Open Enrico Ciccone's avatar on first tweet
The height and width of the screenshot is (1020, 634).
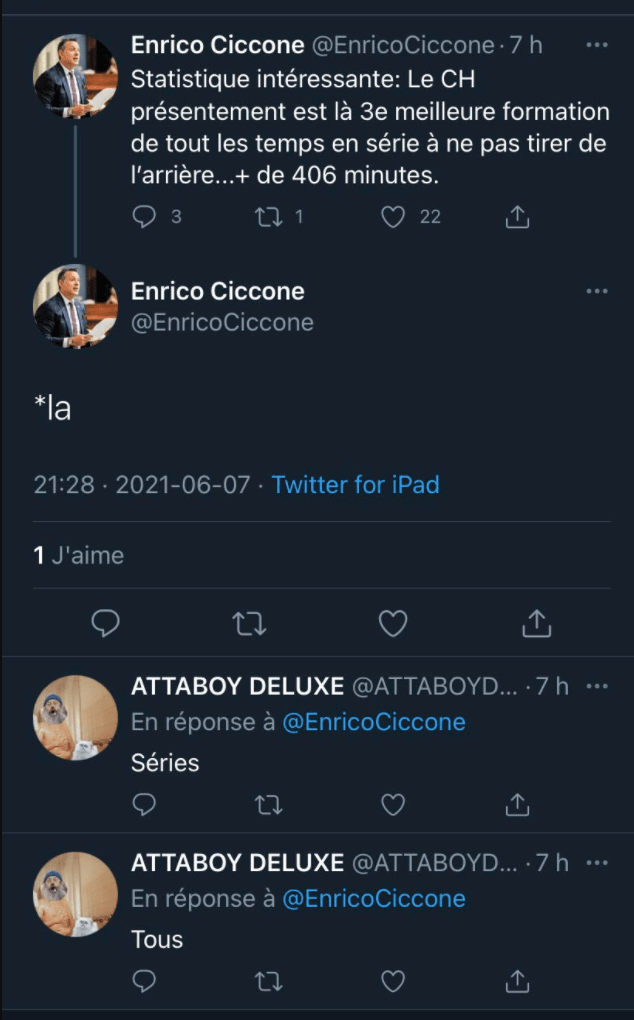point(75,76)
